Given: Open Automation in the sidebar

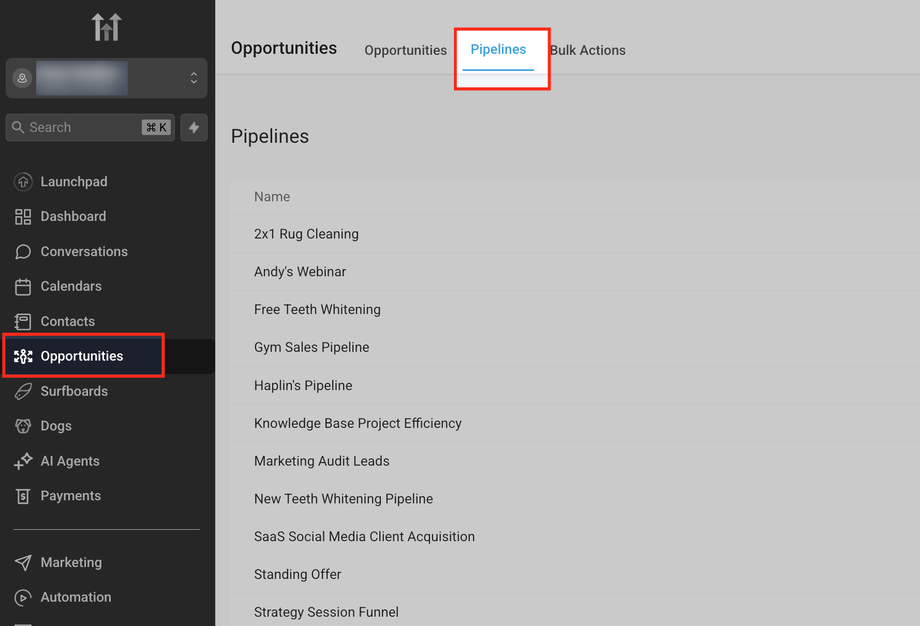Looking at the screenshot, I should click(x=76, y=598).
